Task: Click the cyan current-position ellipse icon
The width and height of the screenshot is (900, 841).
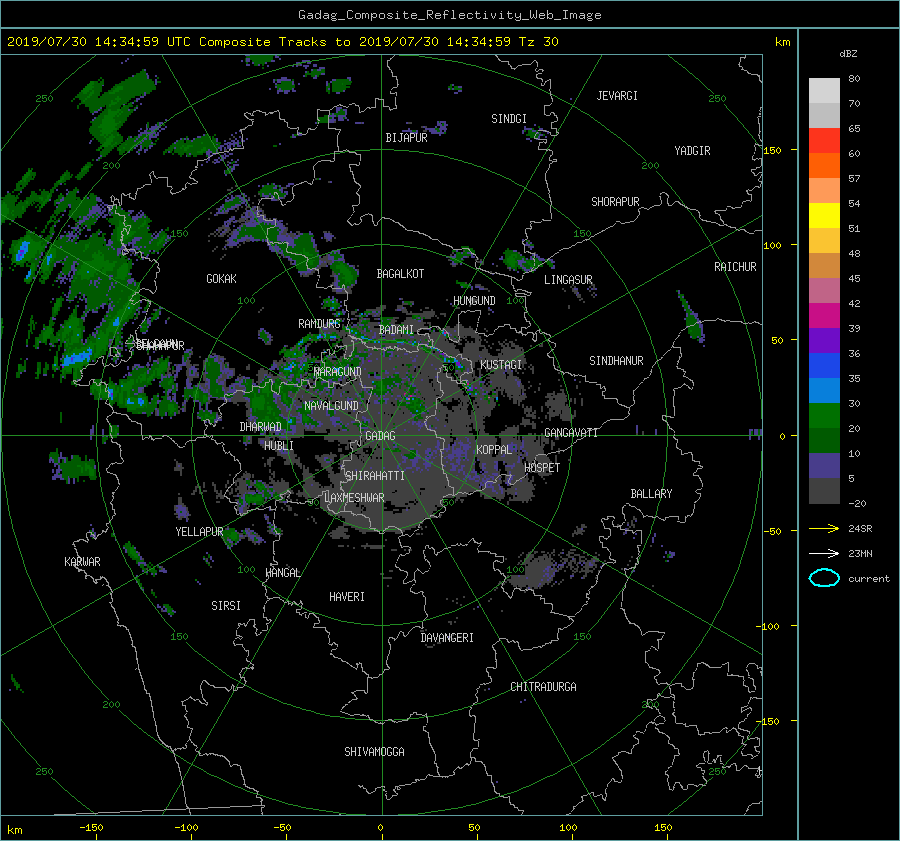Action: tap(824, 578)
